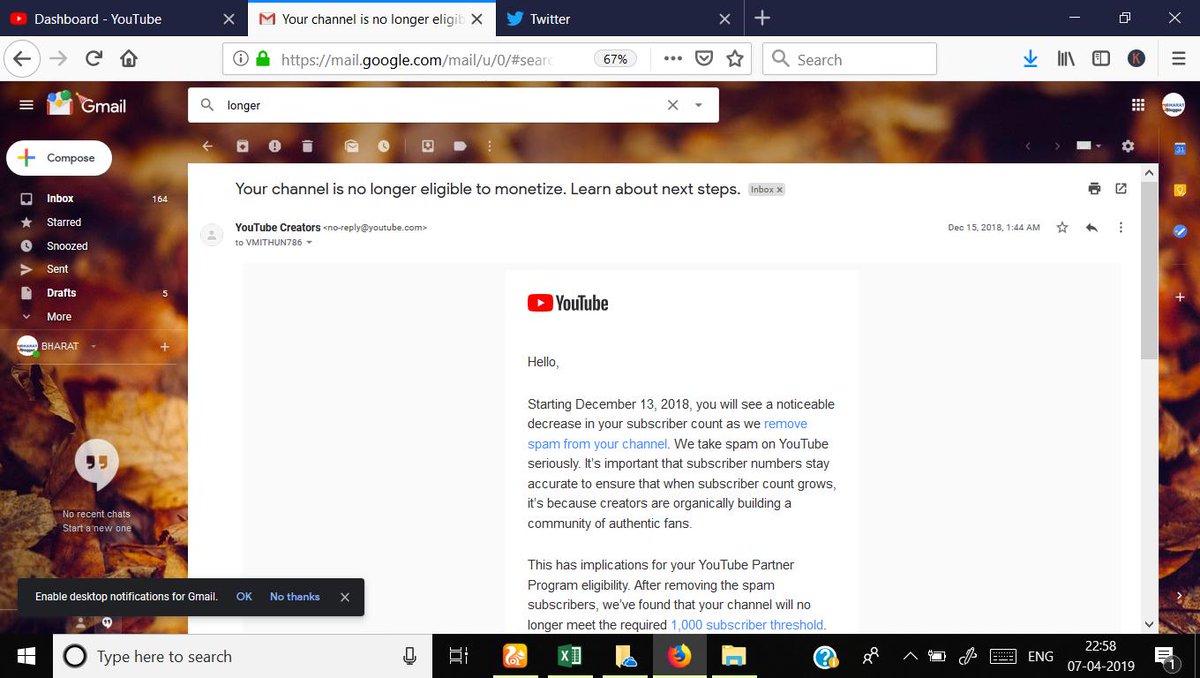
Task: Open Gmail main menu hamburger icon
Action: click(26, 104)
